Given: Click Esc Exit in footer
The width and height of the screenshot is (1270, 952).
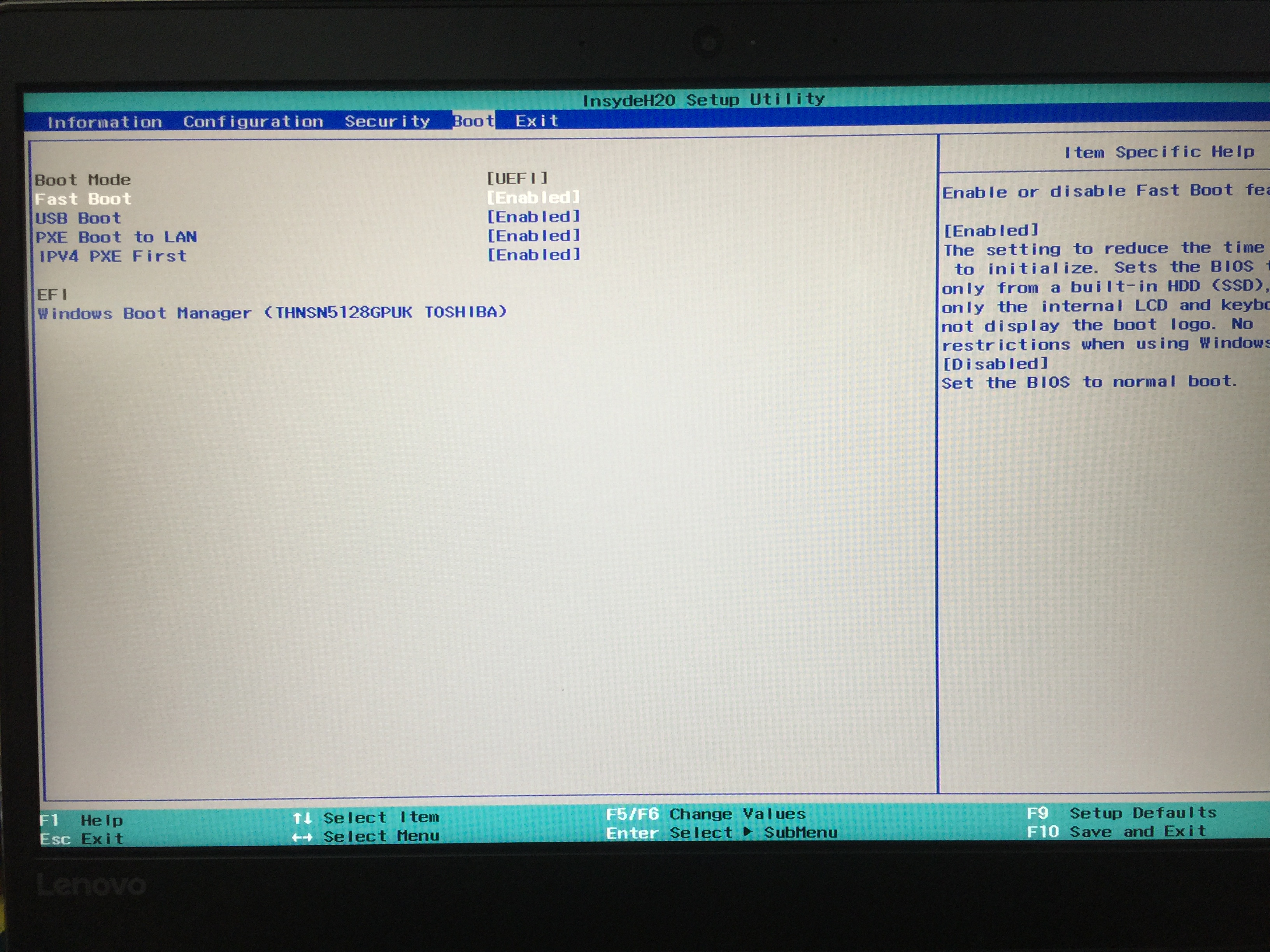Looking at the screenshot, I should pos(82,839).
